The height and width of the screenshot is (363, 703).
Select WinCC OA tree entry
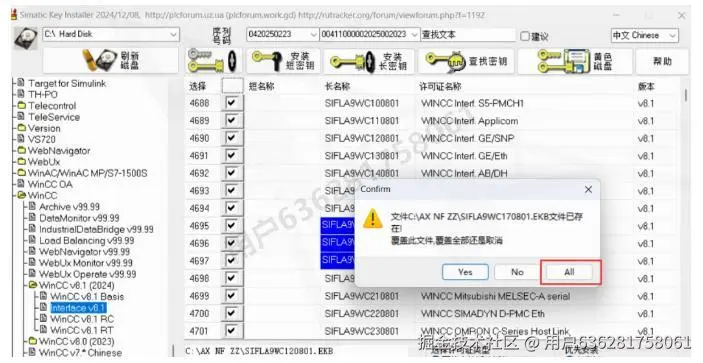pyautogui.click(x=50, y=184)
